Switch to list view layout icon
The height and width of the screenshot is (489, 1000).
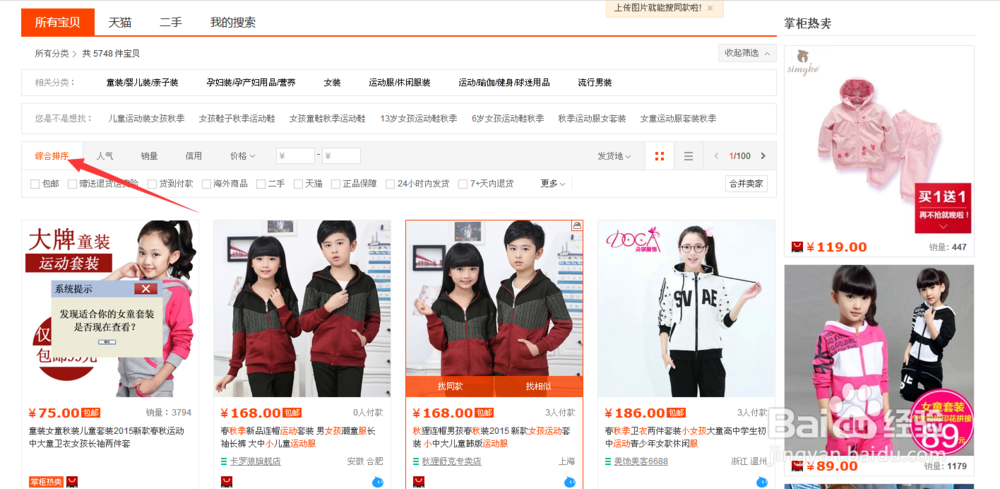pyautogui.click(x=688, y=156)
